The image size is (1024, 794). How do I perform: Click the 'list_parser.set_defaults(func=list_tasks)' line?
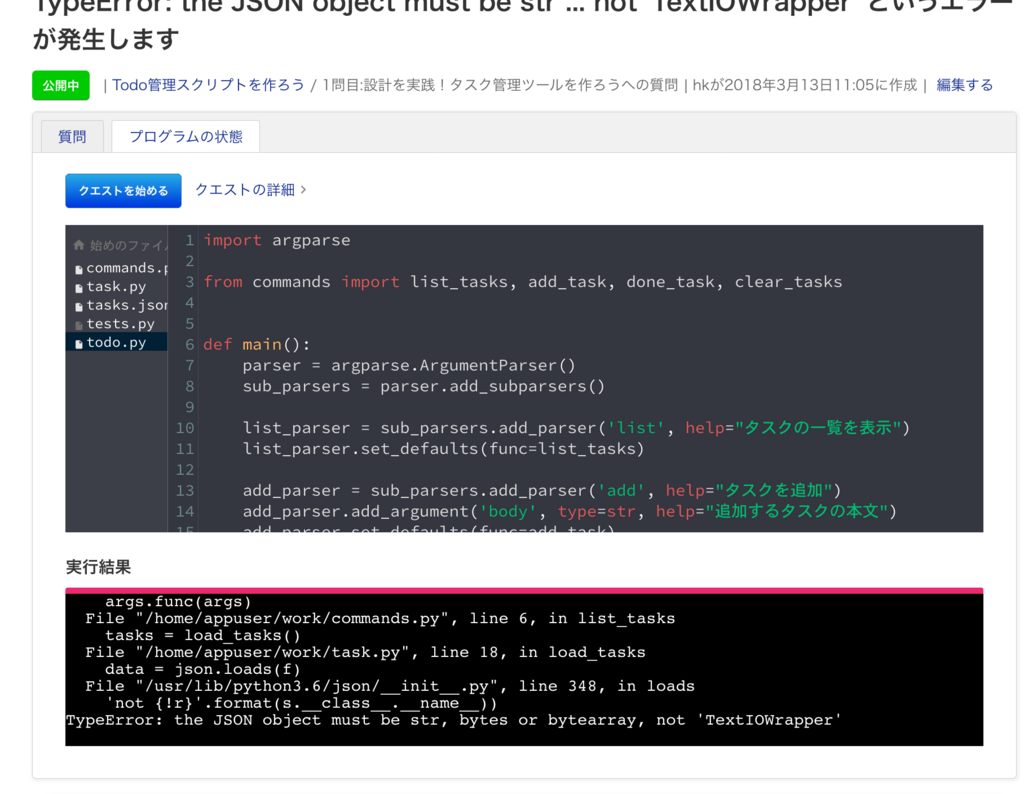coord(443,449)
